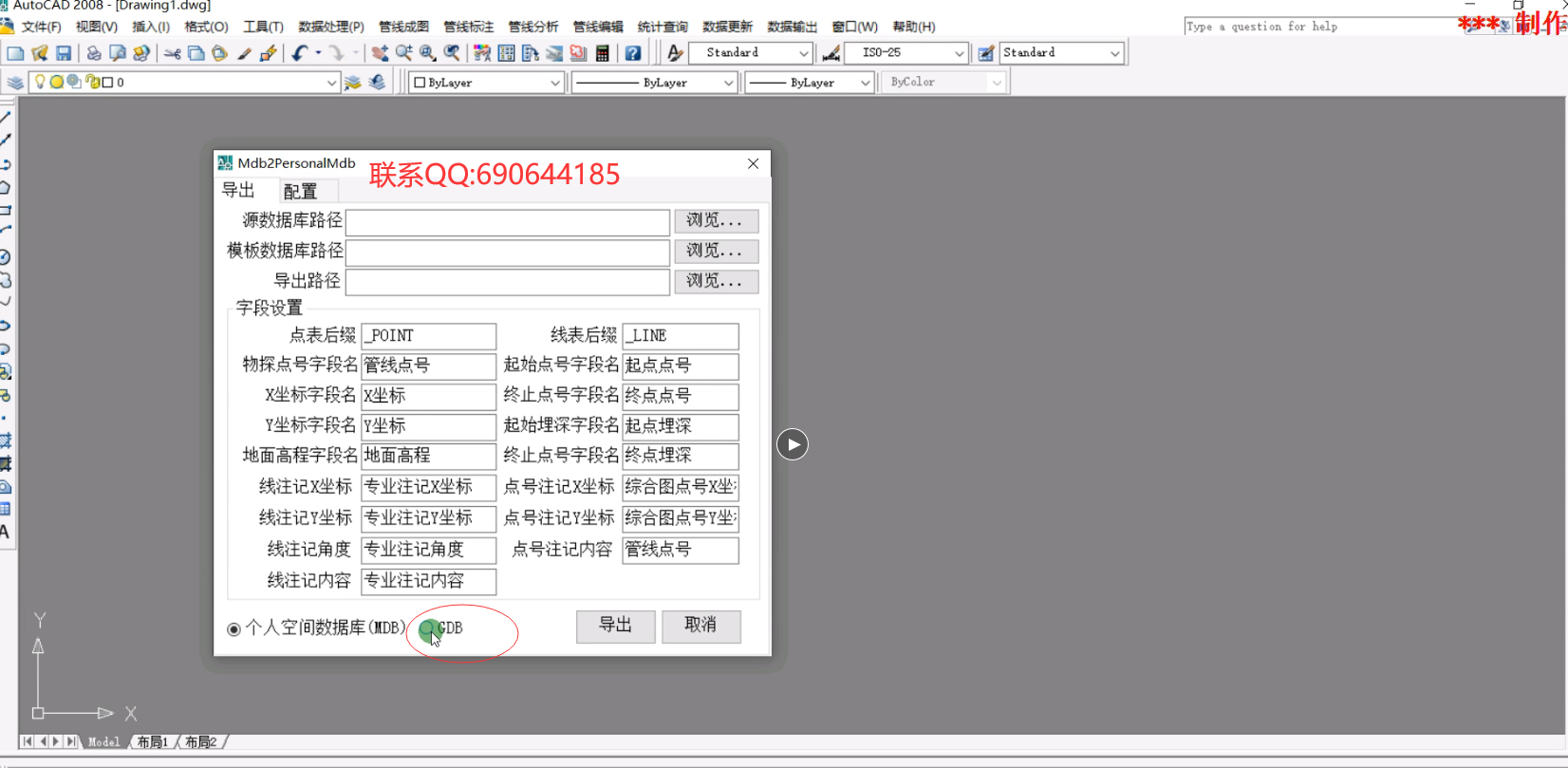
Task: Switch to the 导出 tab
Action: pyautogui.click(x=238, y=190)
